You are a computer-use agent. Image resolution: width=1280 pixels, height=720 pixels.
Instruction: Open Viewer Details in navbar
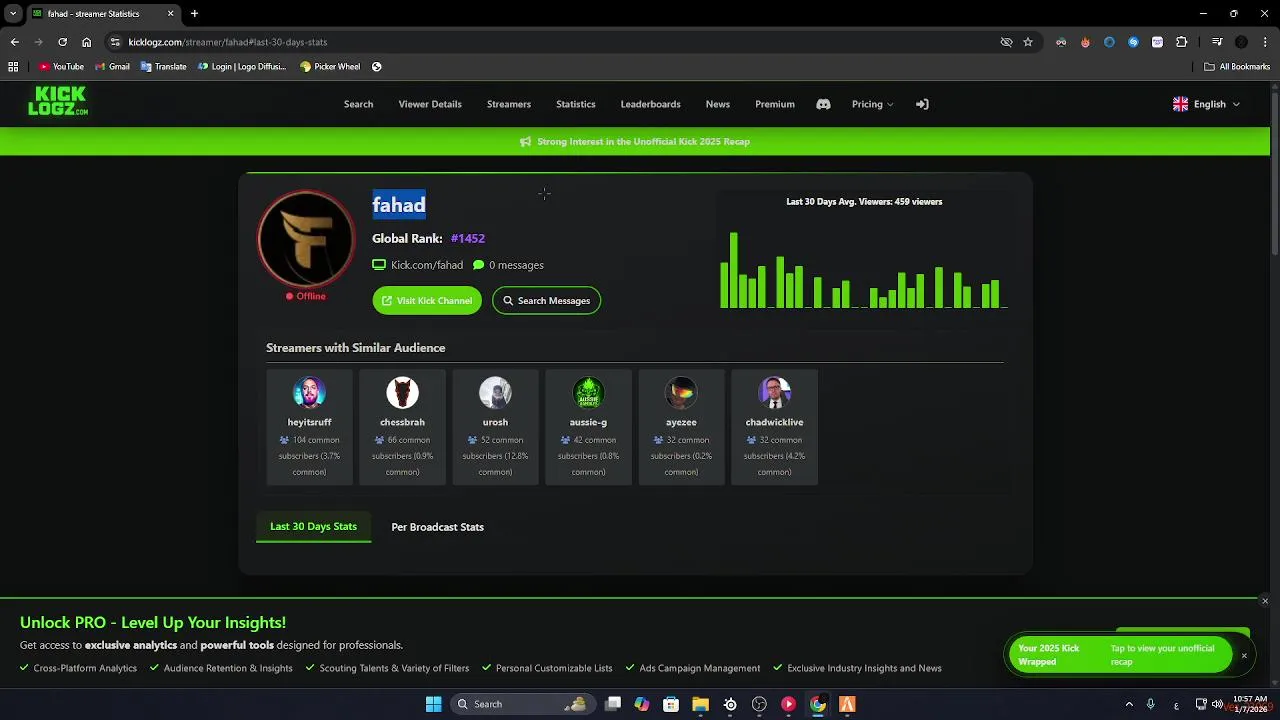point(430,104)
